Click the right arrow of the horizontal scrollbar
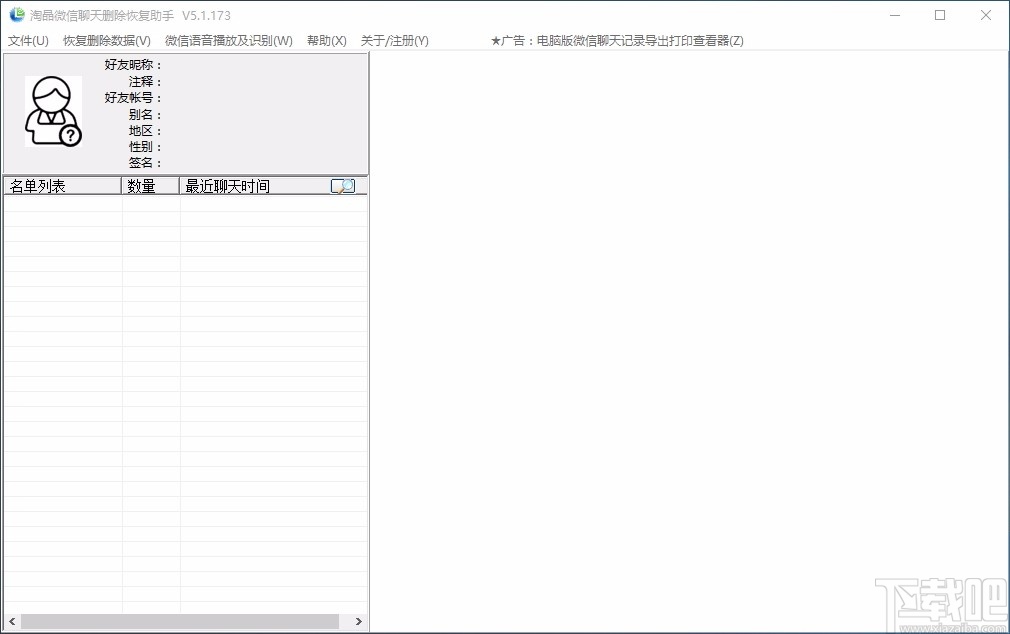This screenshot has width=1010, height=634. point(359,622)
